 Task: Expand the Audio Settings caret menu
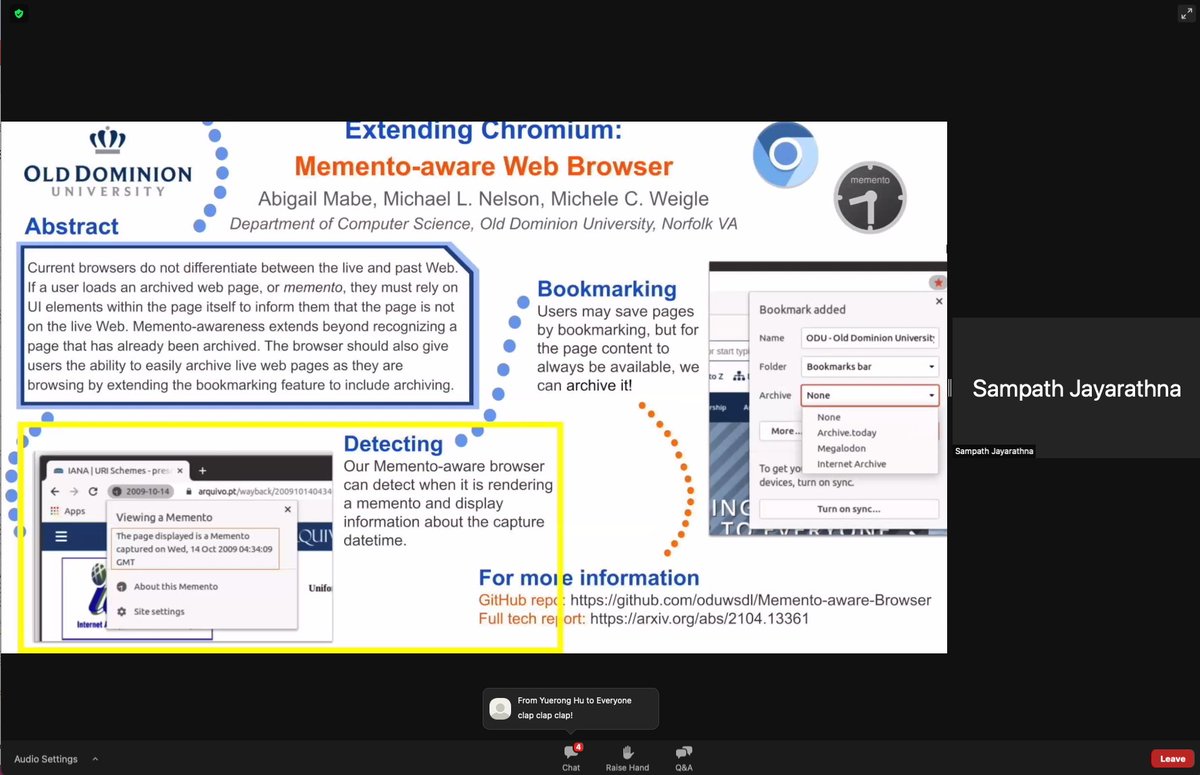click(95, 759)
